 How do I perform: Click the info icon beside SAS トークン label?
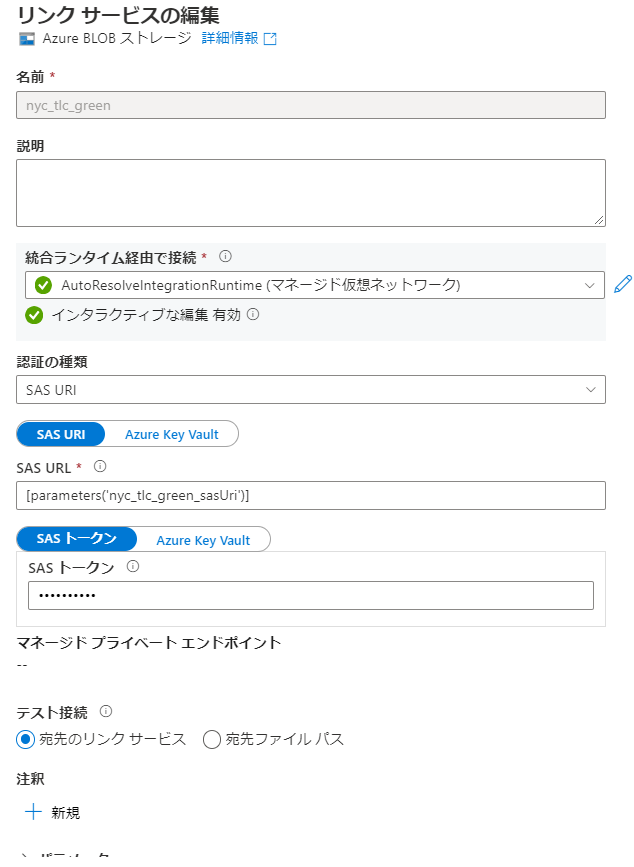click(x=133, y=566)
